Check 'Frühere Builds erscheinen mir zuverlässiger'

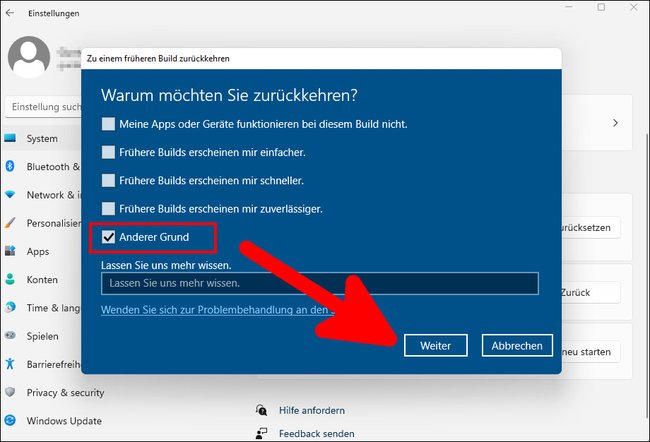[108, 209]
